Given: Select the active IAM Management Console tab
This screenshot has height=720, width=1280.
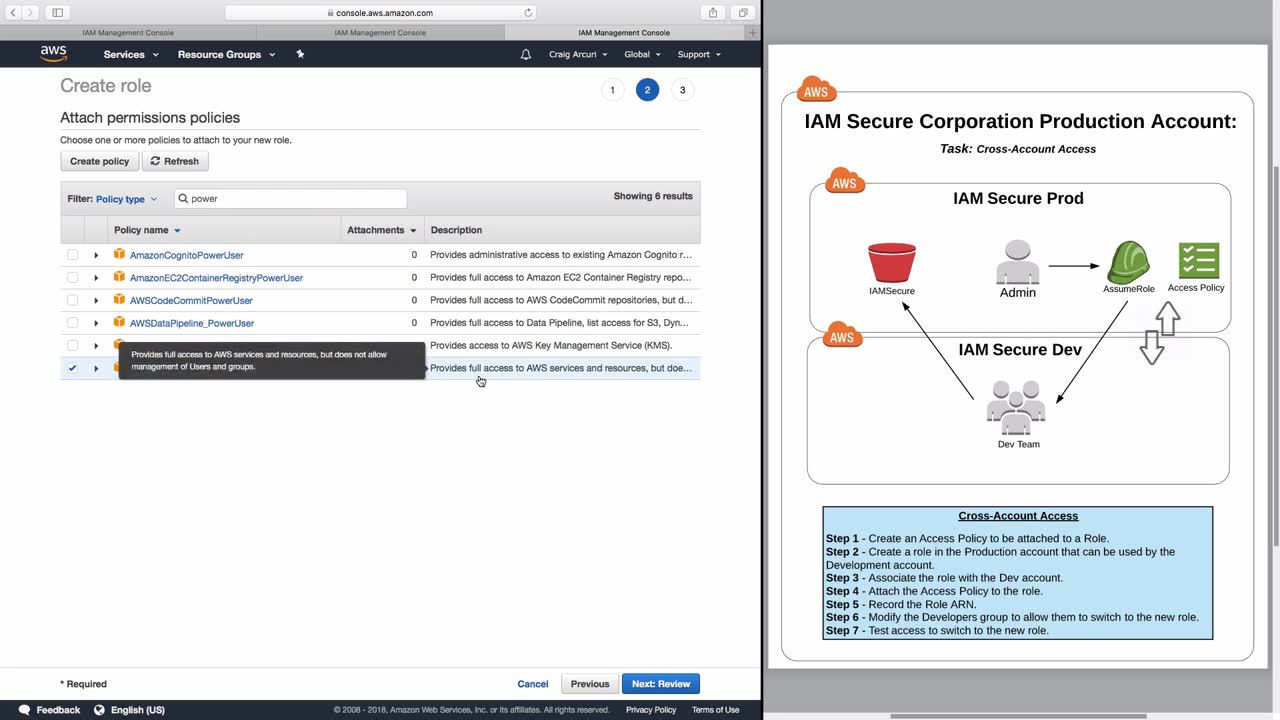Looking at the screenshot, I should (624, 33).
